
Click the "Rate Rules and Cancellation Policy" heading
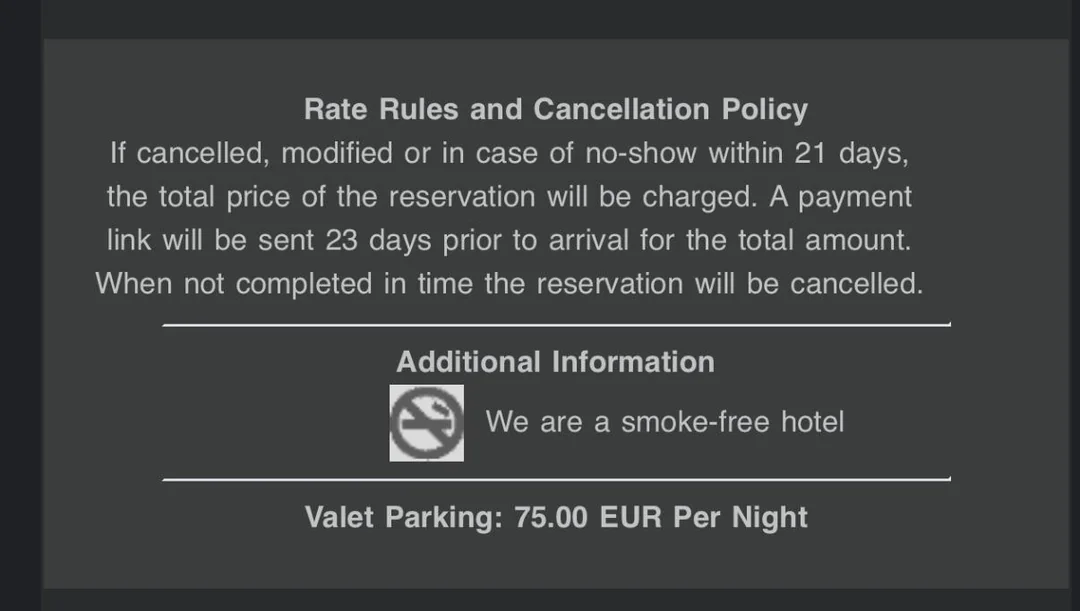coord(555,109)
